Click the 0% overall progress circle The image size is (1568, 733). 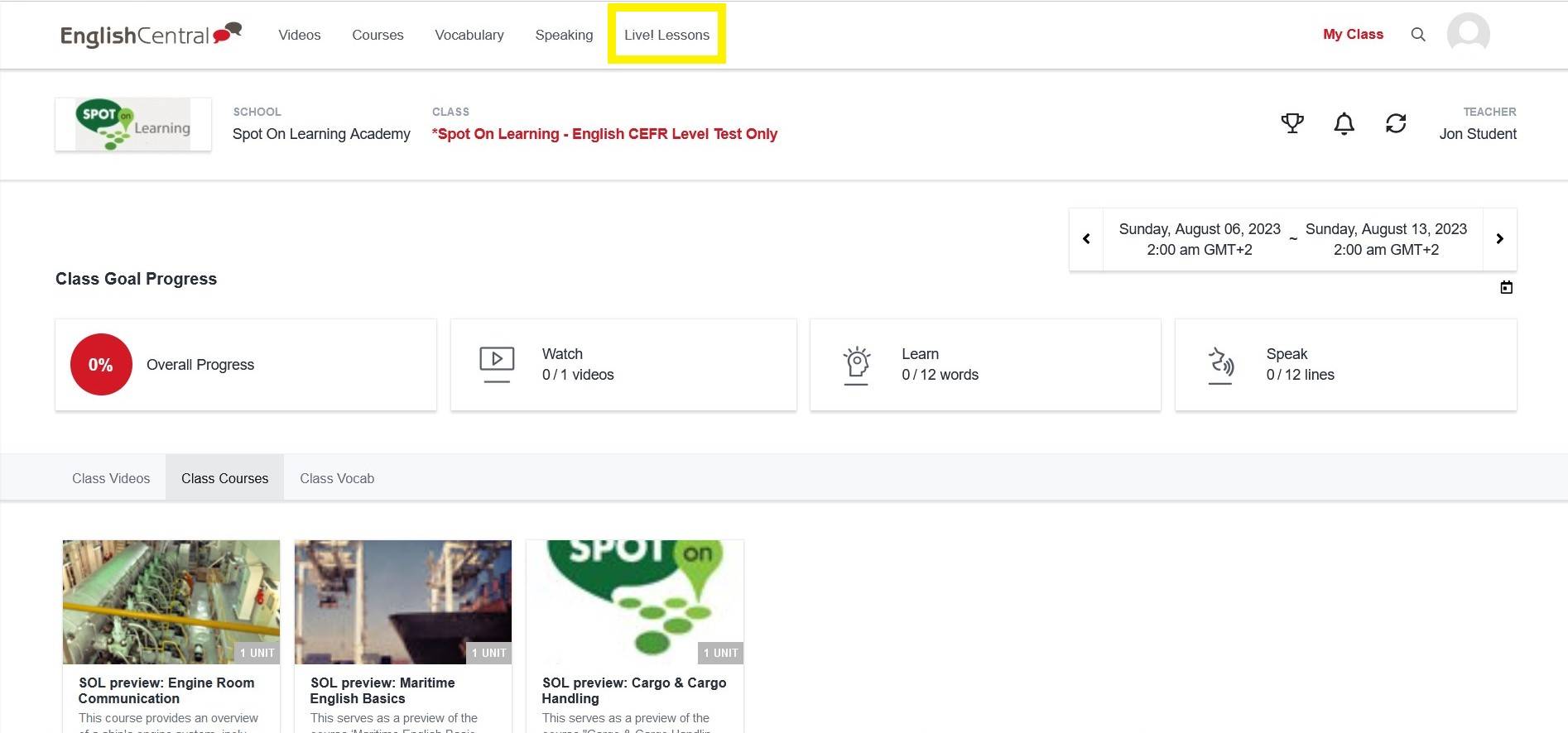101,365
